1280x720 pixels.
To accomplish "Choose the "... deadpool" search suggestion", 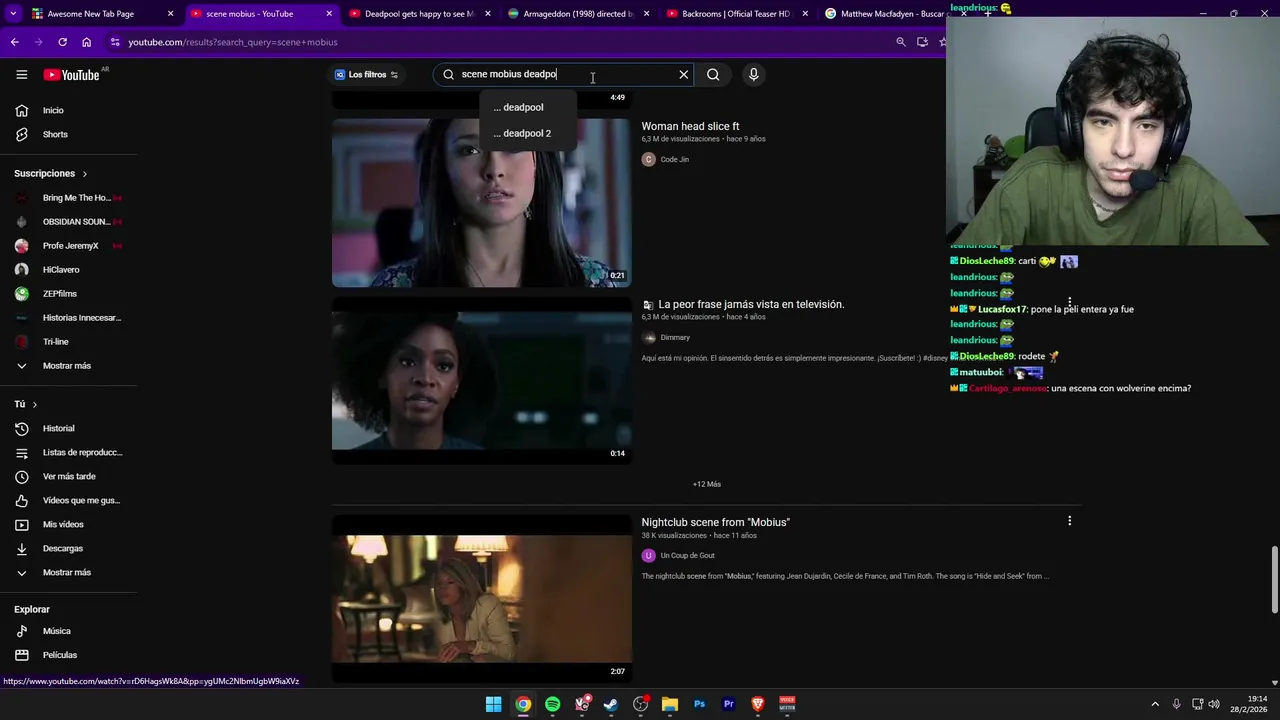I will 528,107.
